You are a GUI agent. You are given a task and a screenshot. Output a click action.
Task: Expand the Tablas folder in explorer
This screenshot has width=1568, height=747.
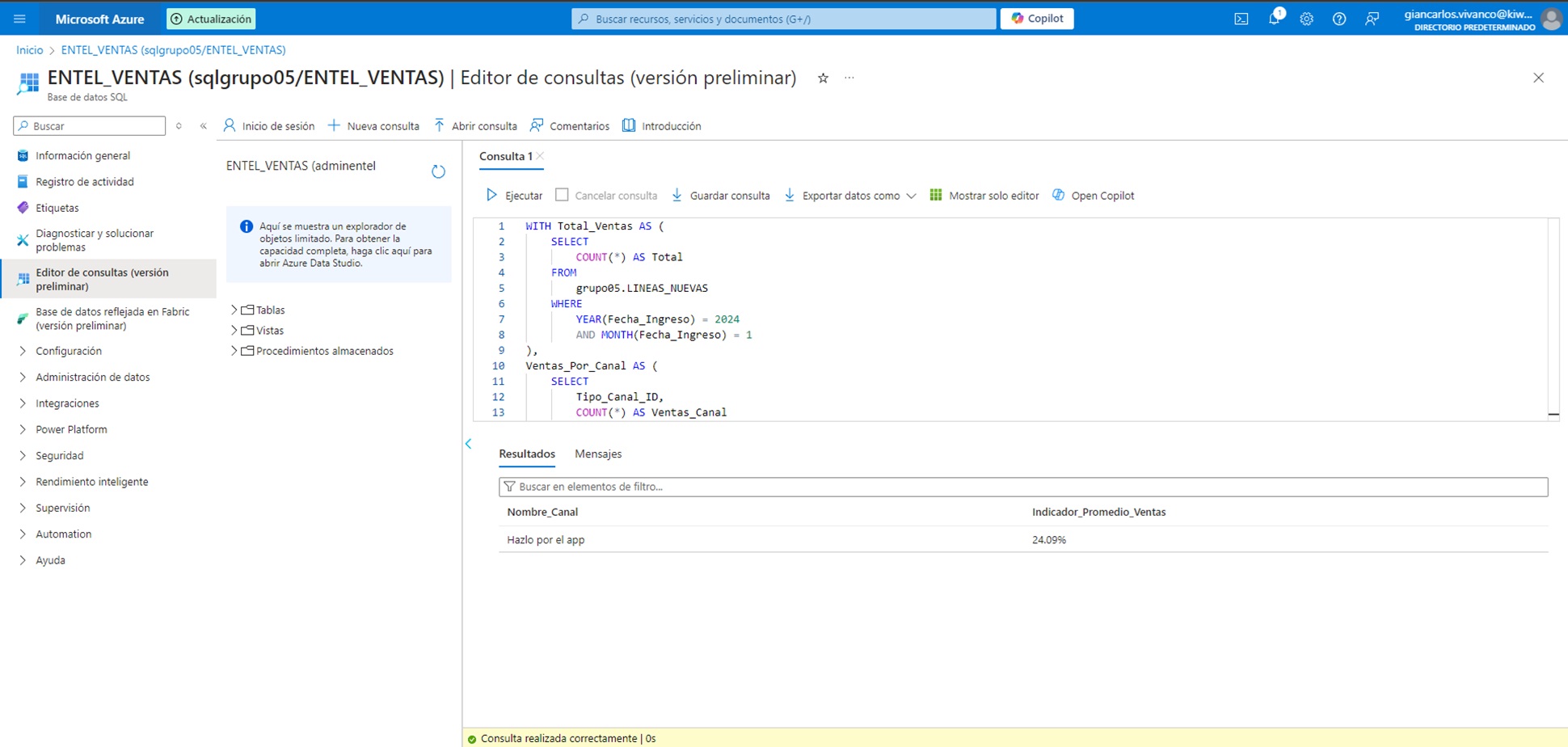coord(234,310)
